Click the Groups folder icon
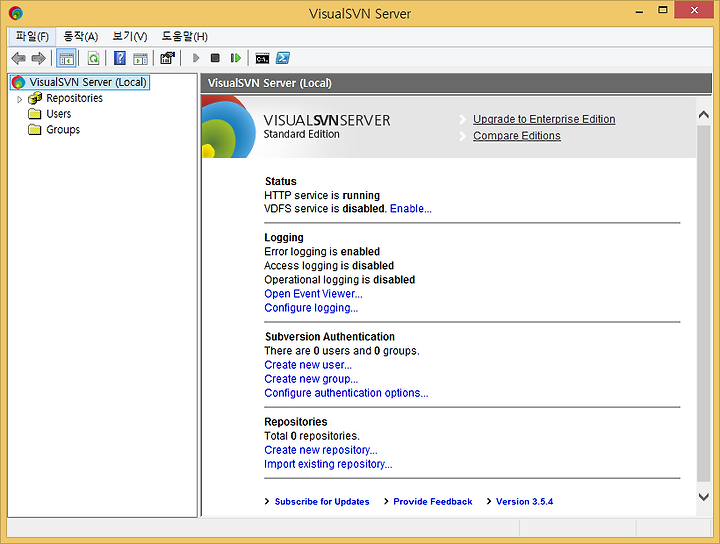 click(35, 129)
